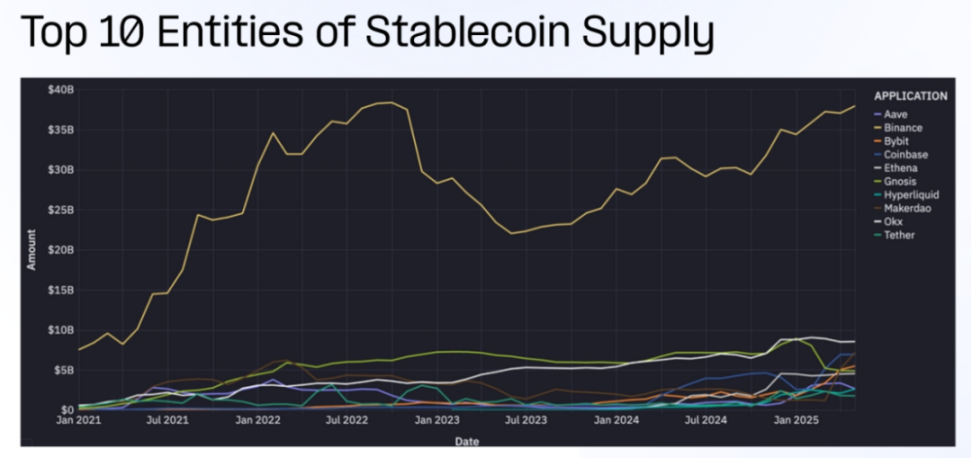Click the $20B y-axis tick label
The width and height of the screenshot is (972, 458).
point(61,250)
